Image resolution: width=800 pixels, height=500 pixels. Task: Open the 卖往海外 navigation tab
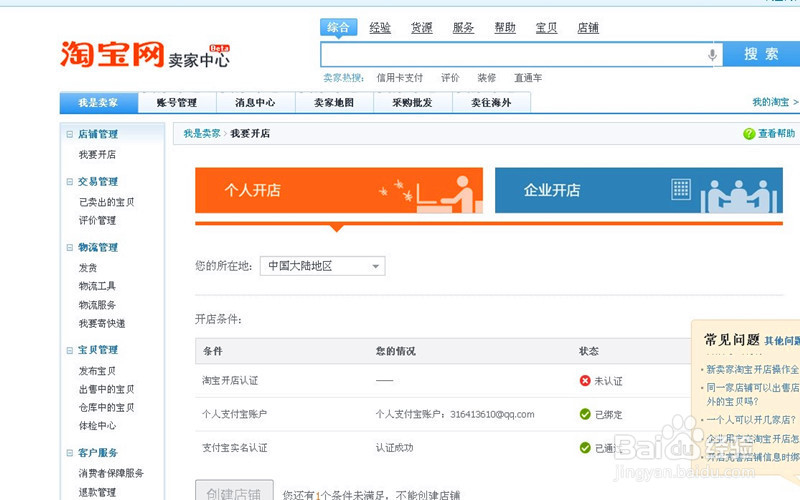[x=491, y=103]
